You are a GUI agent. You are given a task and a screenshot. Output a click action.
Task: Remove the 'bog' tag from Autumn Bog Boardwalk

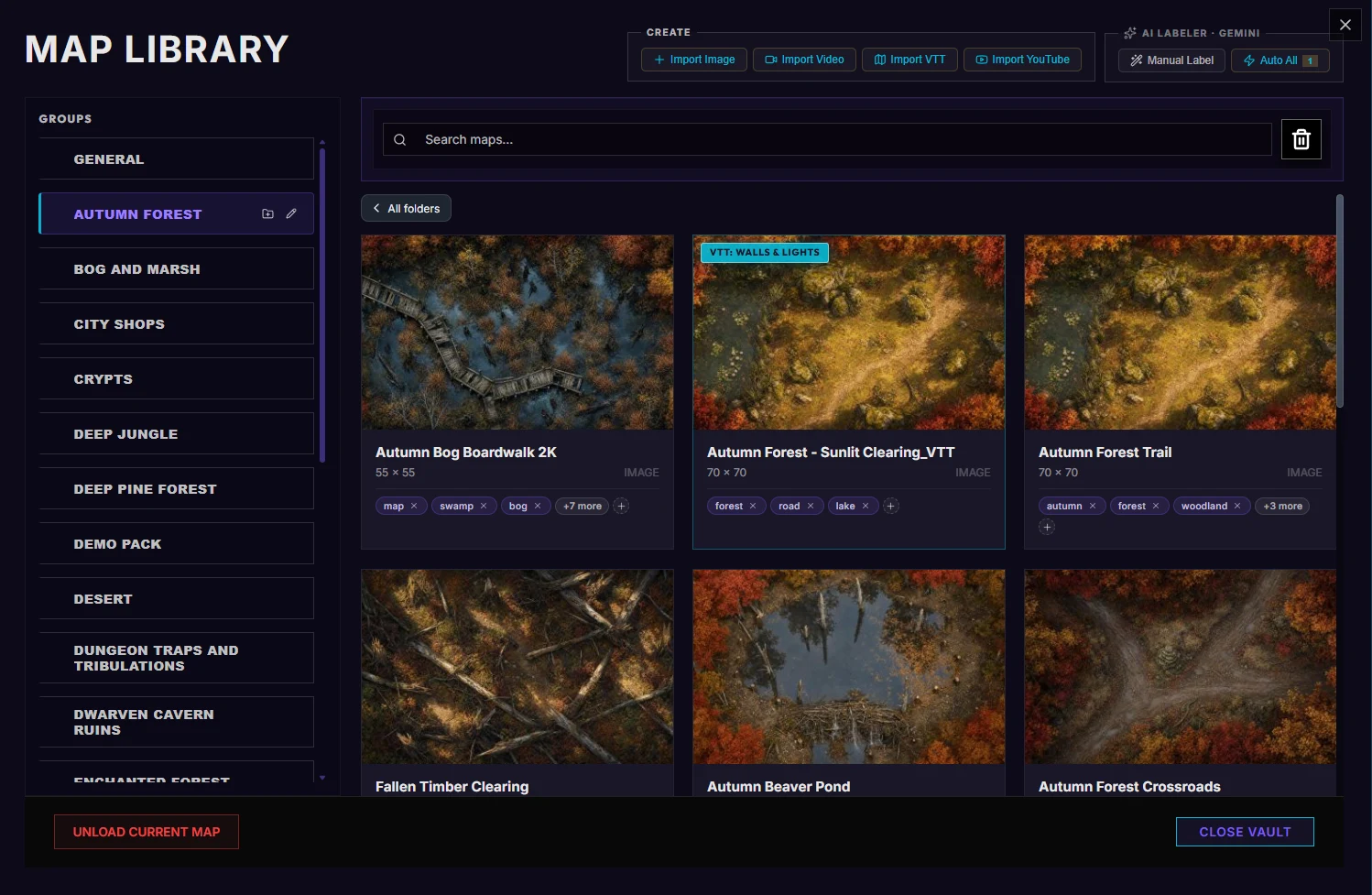538,506
